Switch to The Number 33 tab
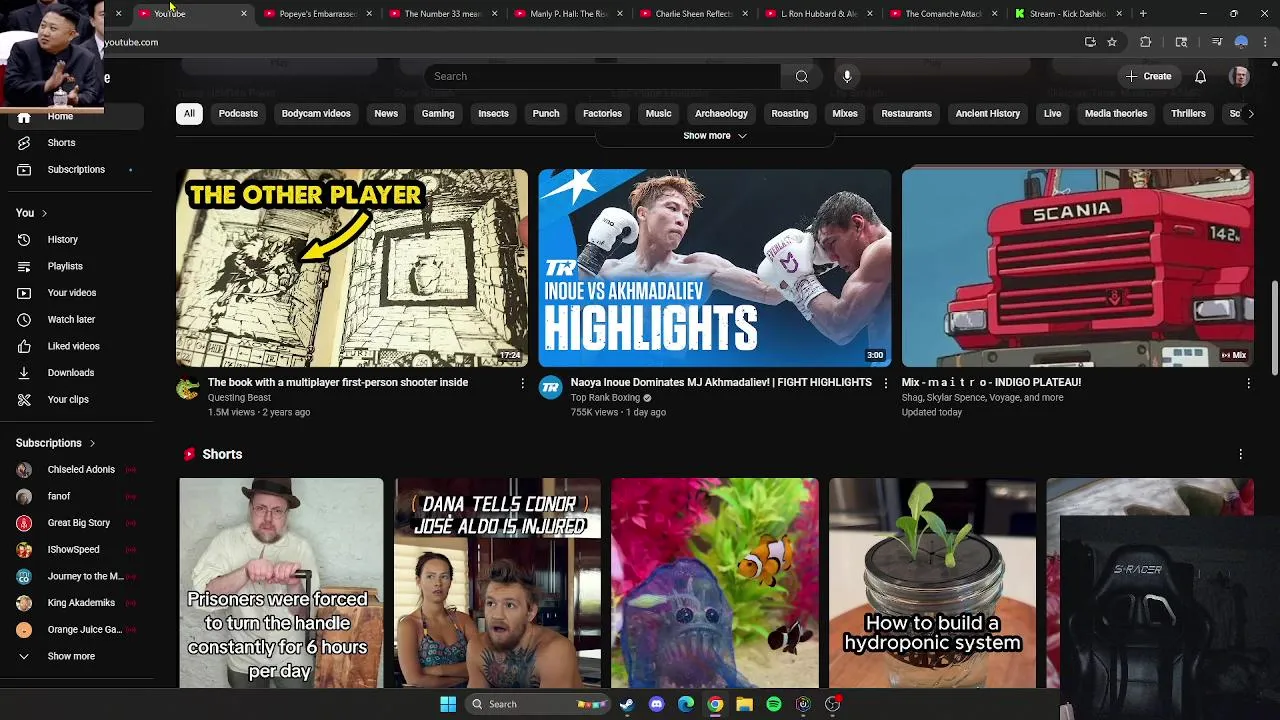This screenshot has height=720, width=1280. (442, 14)
